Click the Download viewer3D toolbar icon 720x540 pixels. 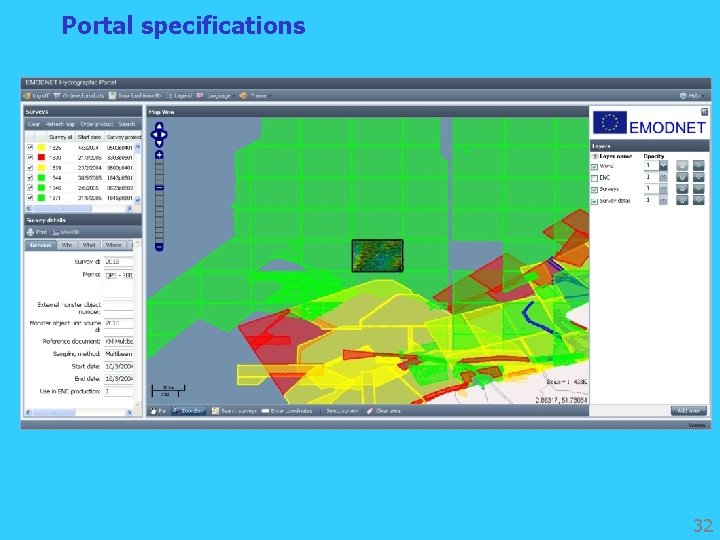tap(112, 96)
